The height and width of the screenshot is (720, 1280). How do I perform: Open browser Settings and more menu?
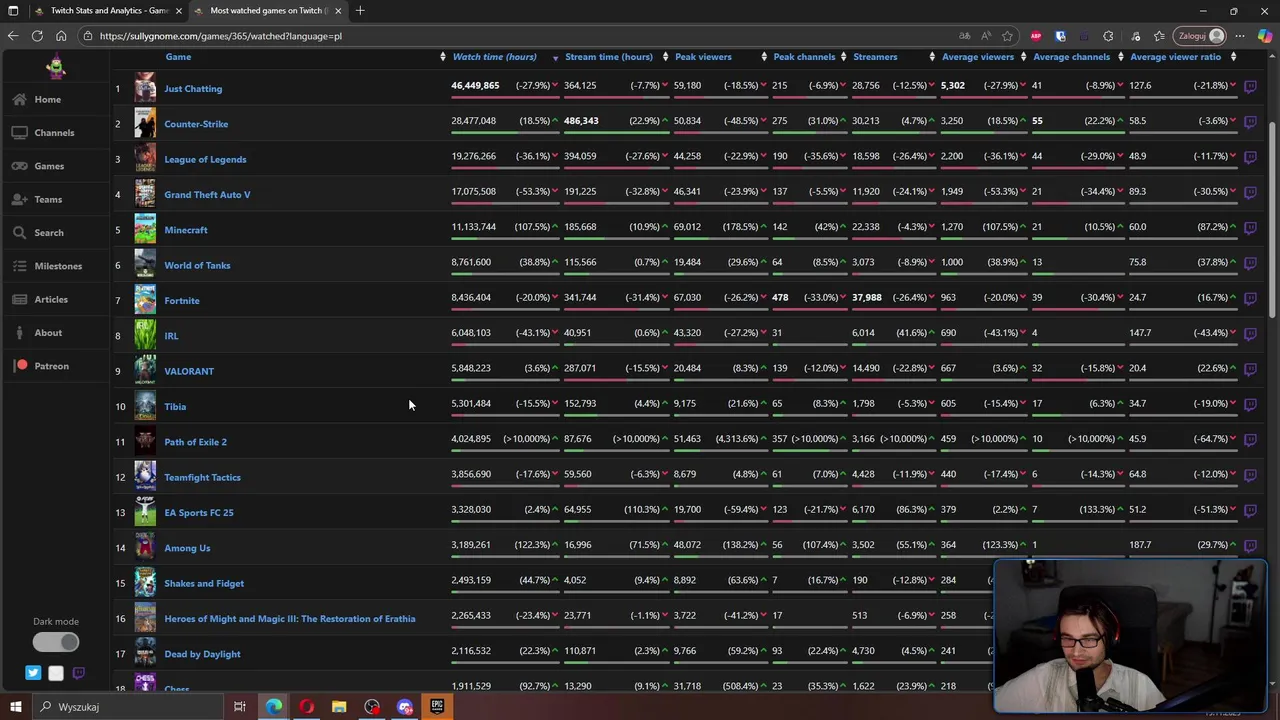pos(1241,36)
